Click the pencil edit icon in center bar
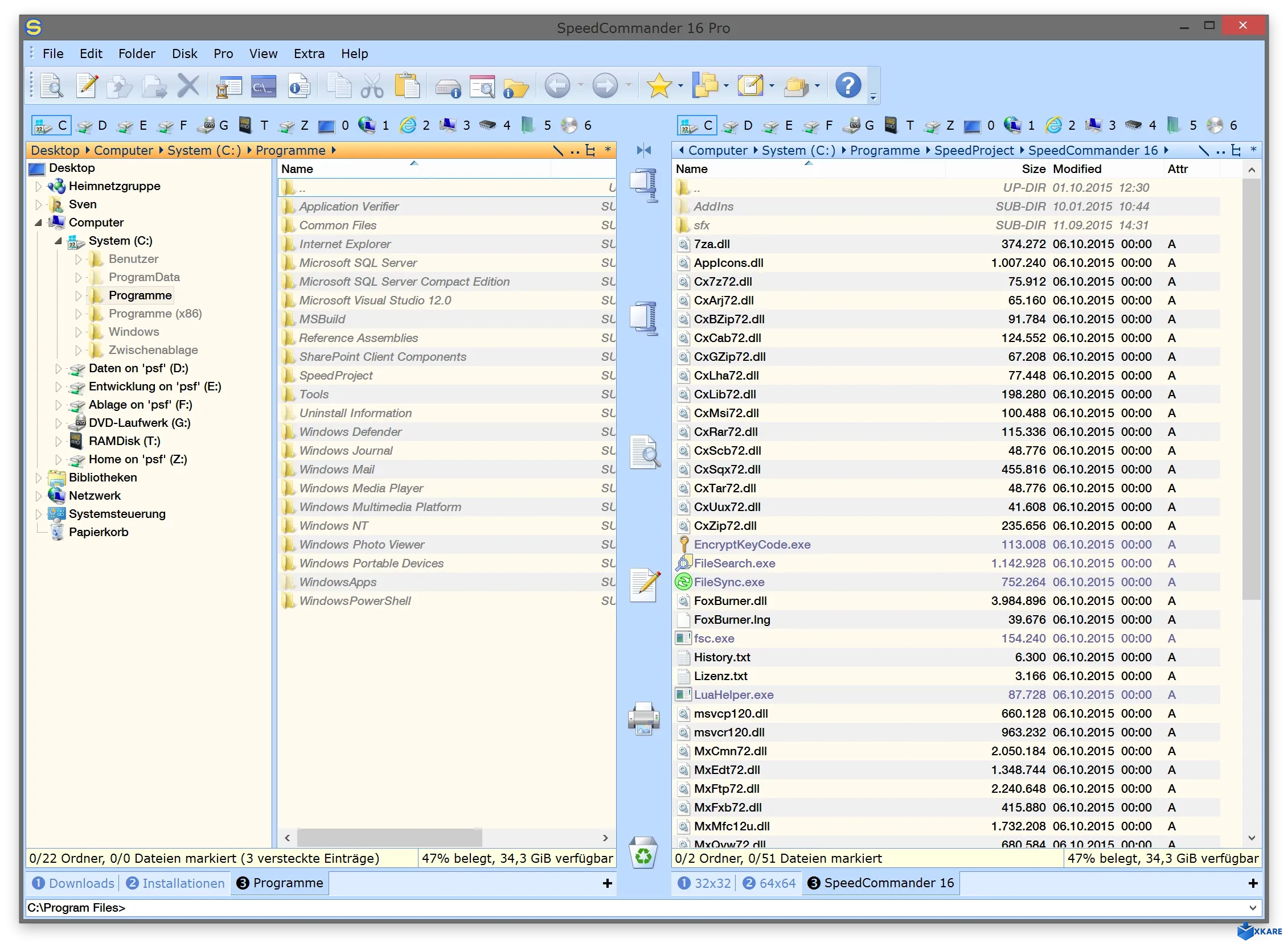This screenshot has height=947, width=1288. pos(645,585)
